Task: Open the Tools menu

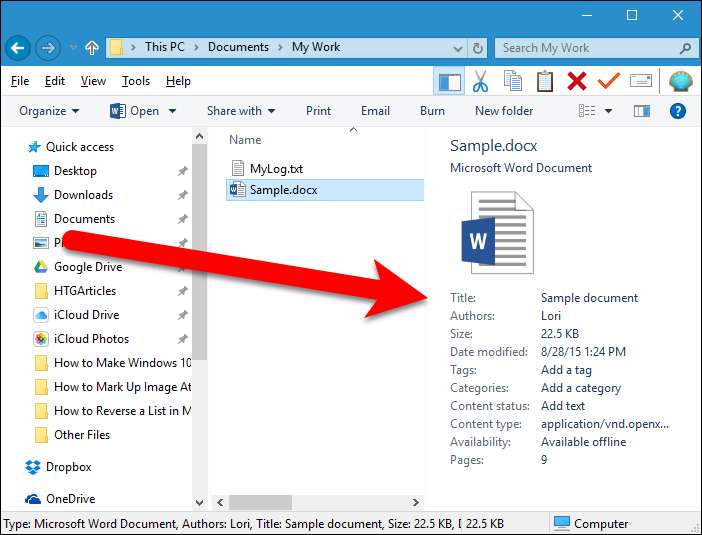Action: tap(136, 81)
